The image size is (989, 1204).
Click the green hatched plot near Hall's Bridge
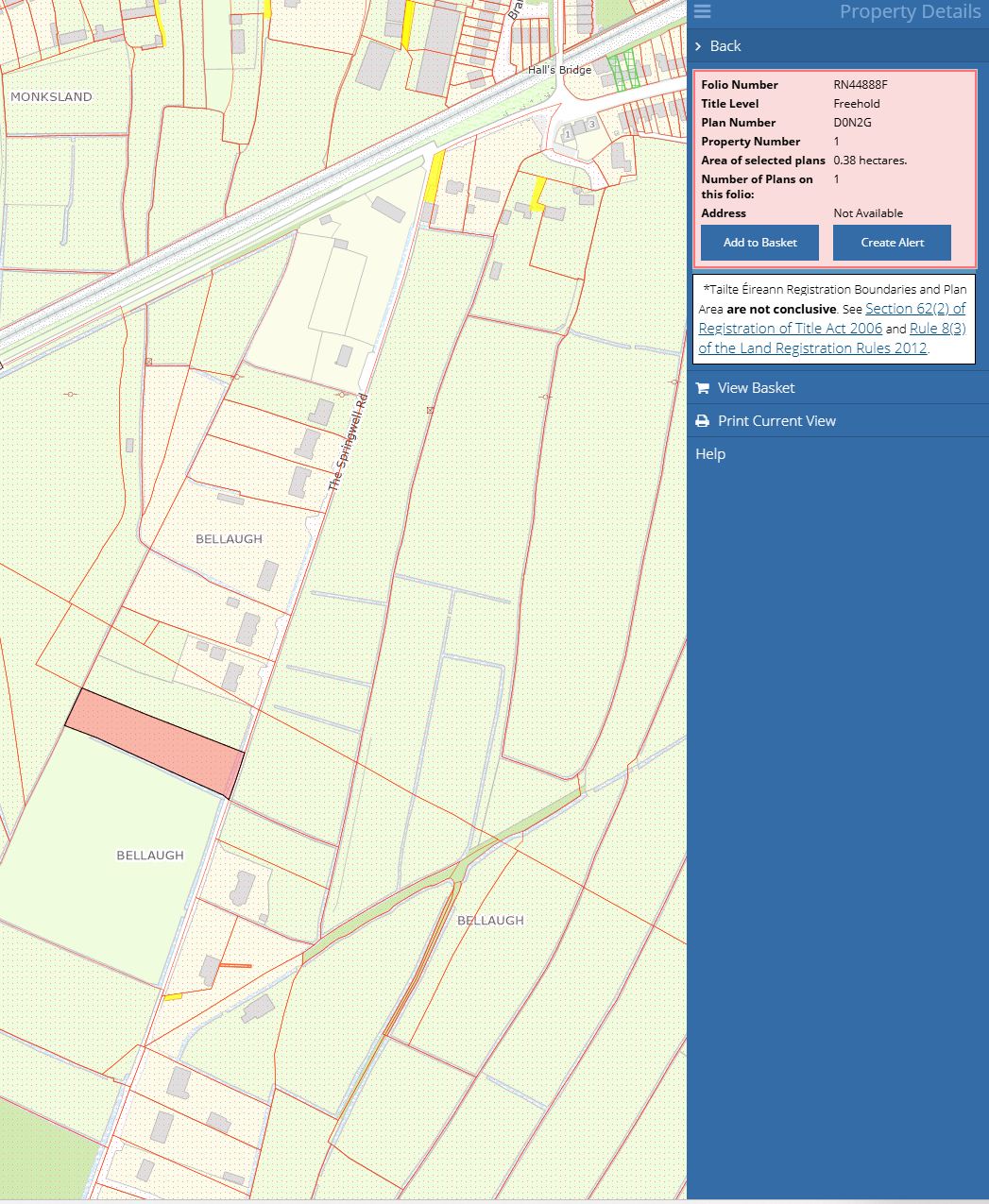point(622,73)
